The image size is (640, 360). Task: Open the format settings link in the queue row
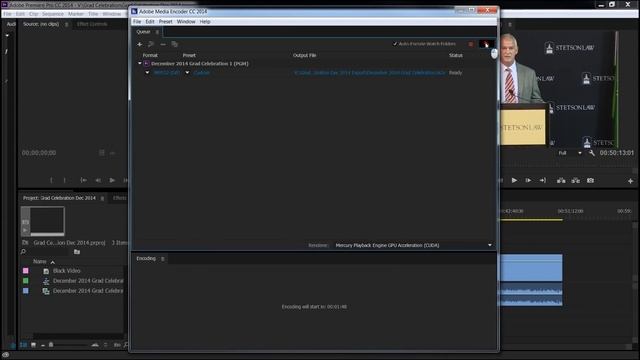pos(167,73)
